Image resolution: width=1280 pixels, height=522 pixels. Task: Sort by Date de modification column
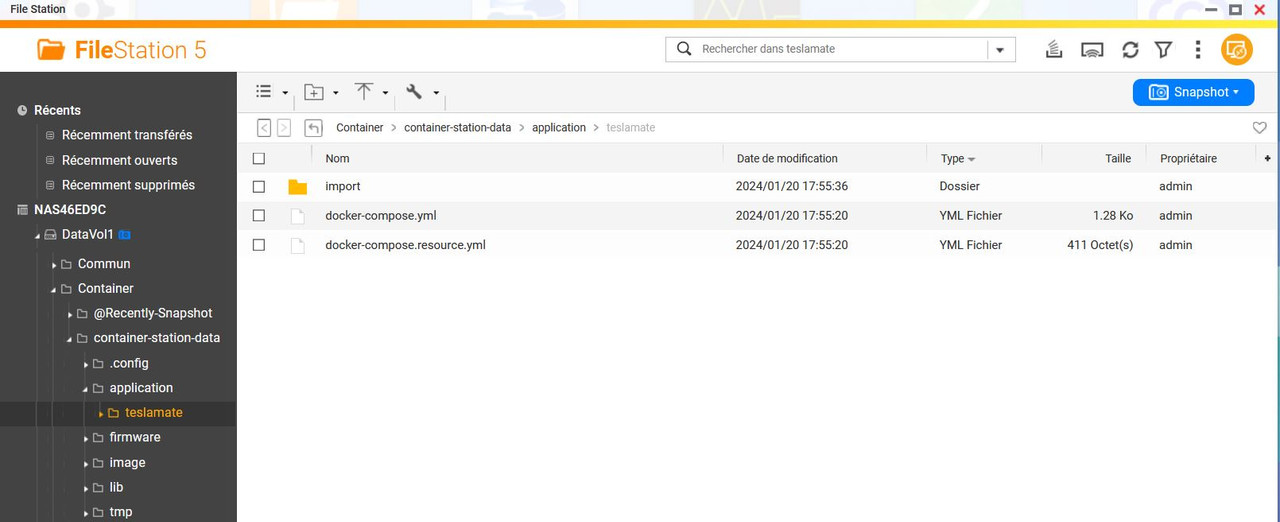787,158
